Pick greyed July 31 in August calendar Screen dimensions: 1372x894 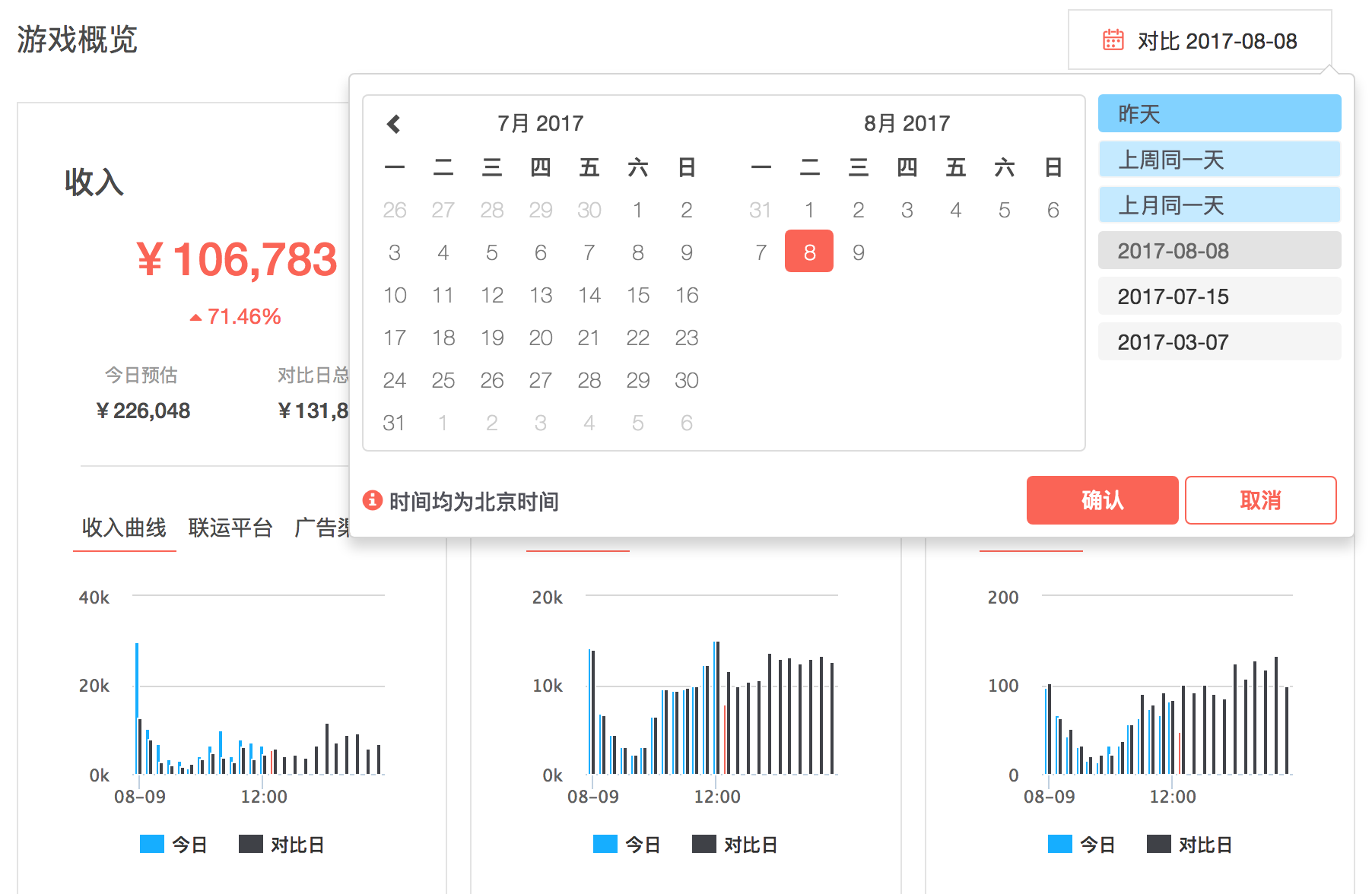click(761, 210)
